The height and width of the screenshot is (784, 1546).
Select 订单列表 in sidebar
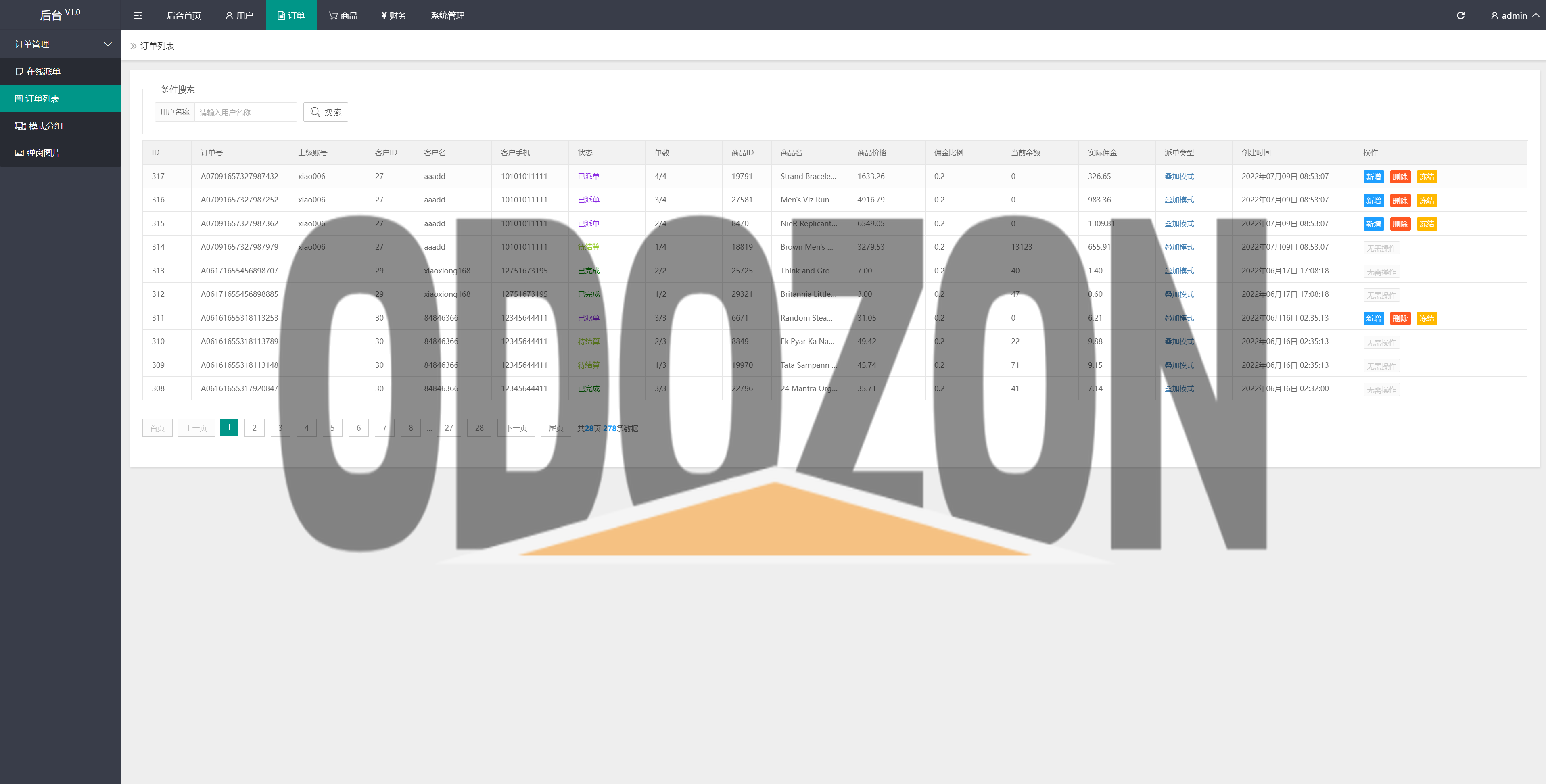60,98
